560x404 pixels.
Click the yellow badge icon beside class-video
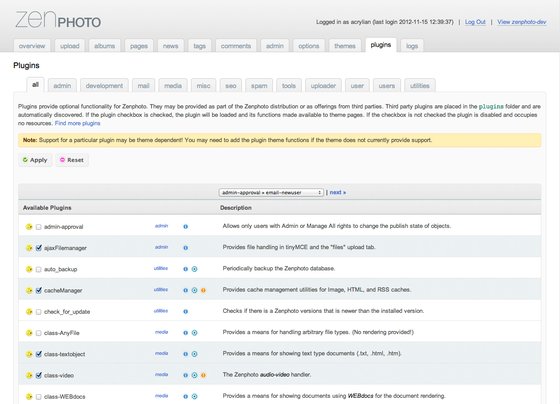pyautogui.click(x=29, y=375)
